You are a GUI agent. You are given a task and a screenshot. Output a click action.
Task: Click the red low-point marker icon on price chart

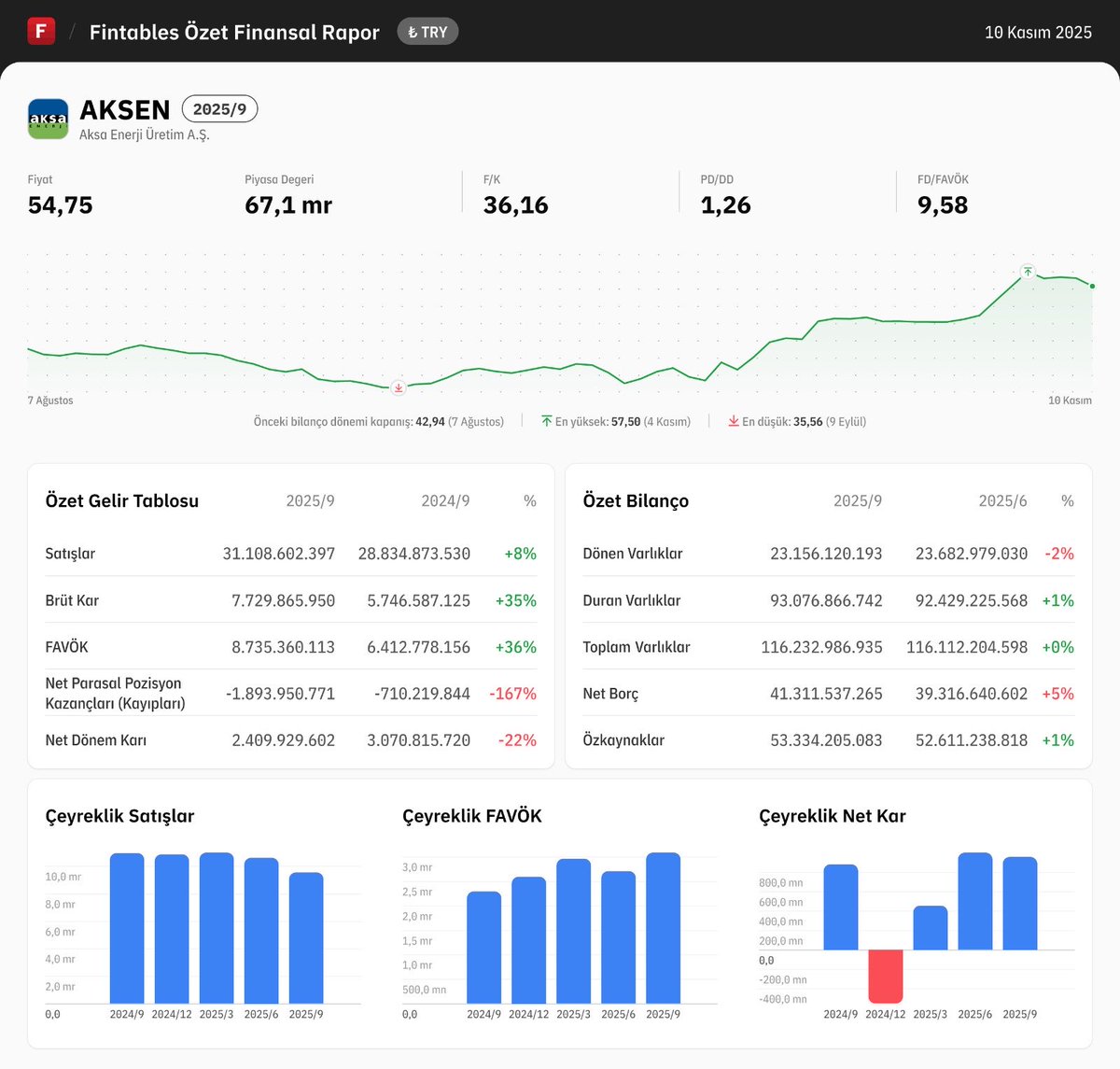coord(397,388)
